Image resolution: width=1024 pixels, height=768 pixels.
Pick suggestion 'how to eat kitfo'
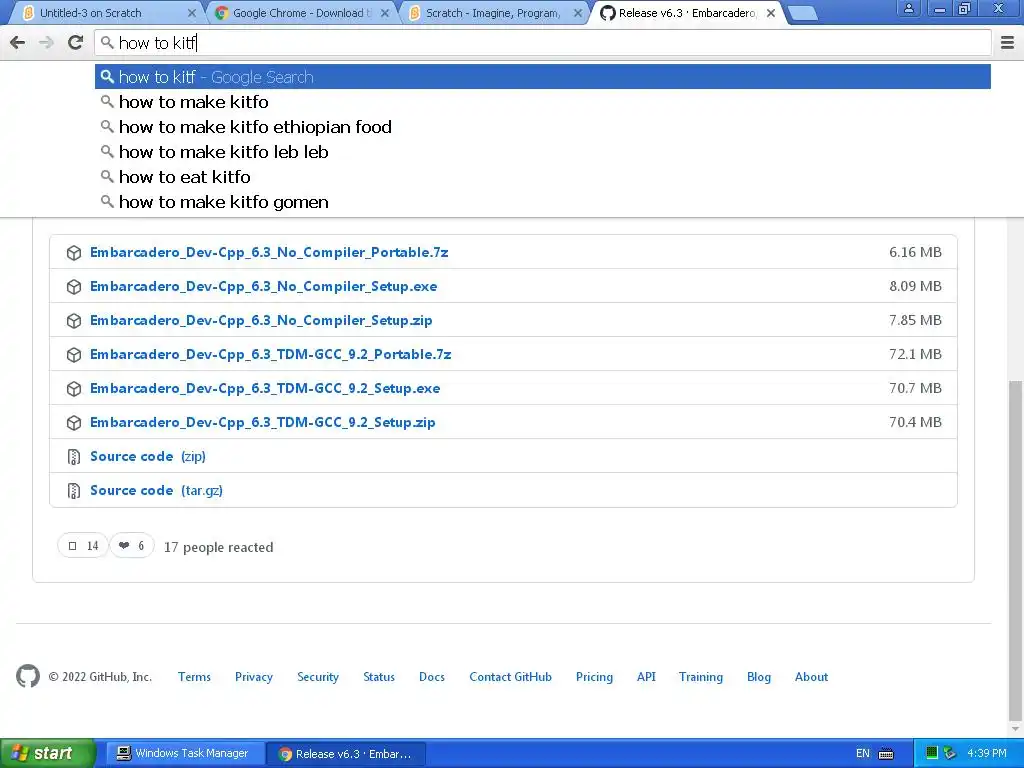543,177
